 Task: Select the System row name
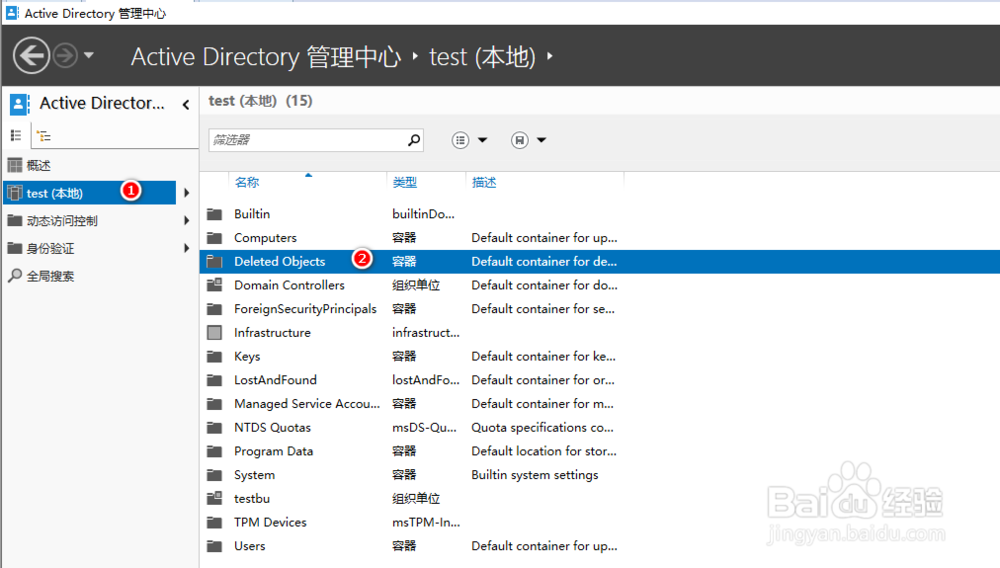tap(254, 475)
